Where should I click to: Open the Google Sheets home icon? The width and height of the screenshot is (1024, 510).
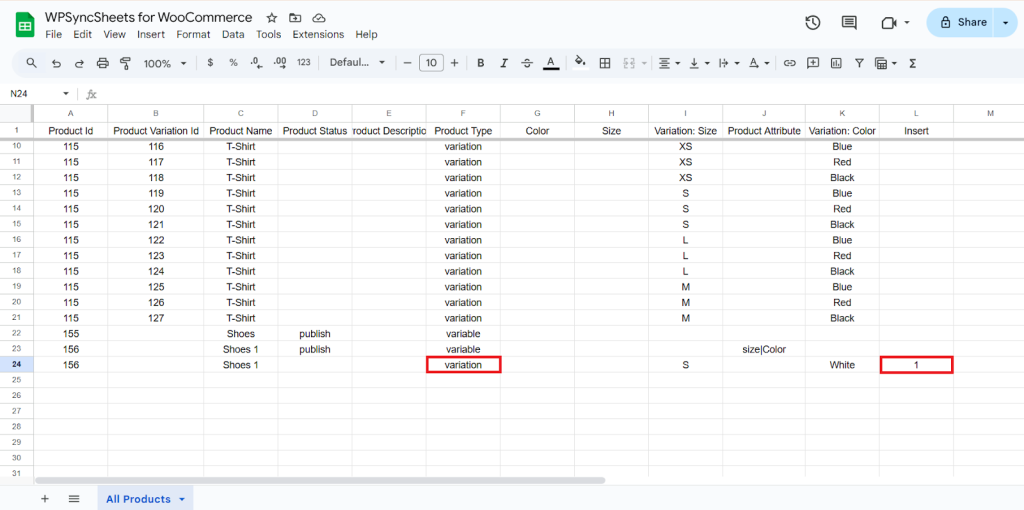[25, 26]
